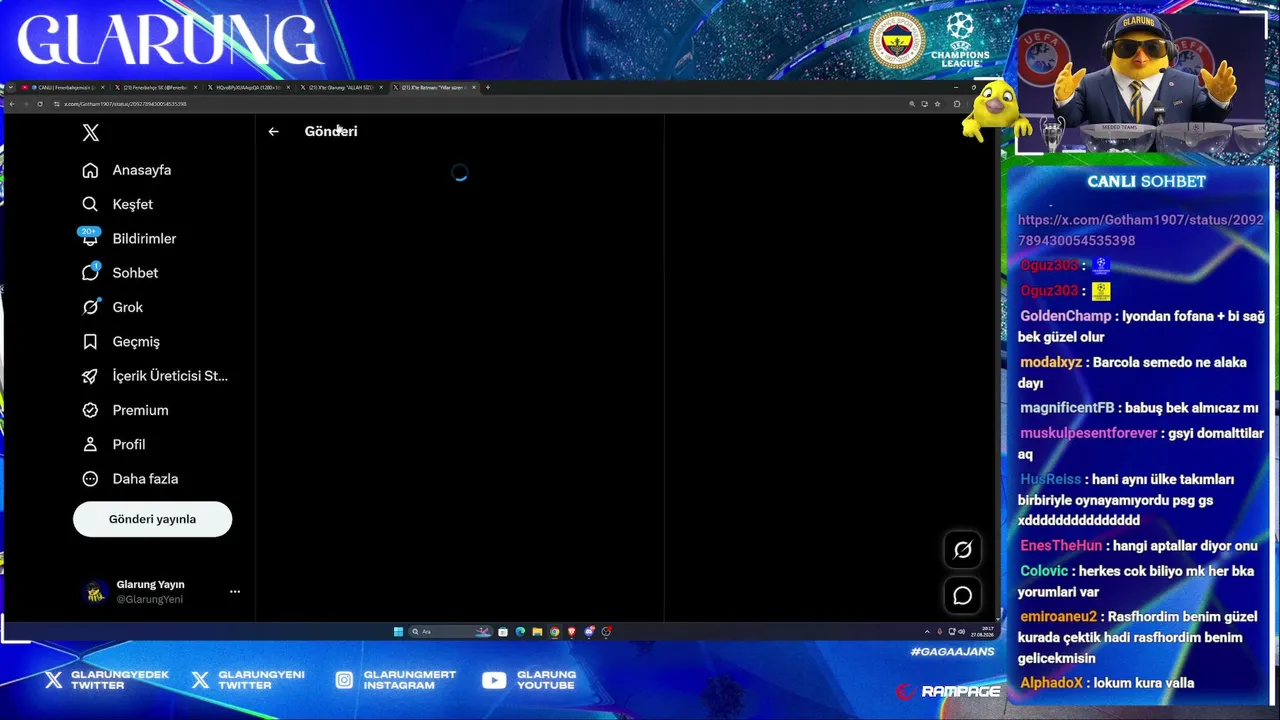Click the taskbar Ara search box
Image resolution: width=1280 pixels, height=720 pixels.
[x=451, y=632]
